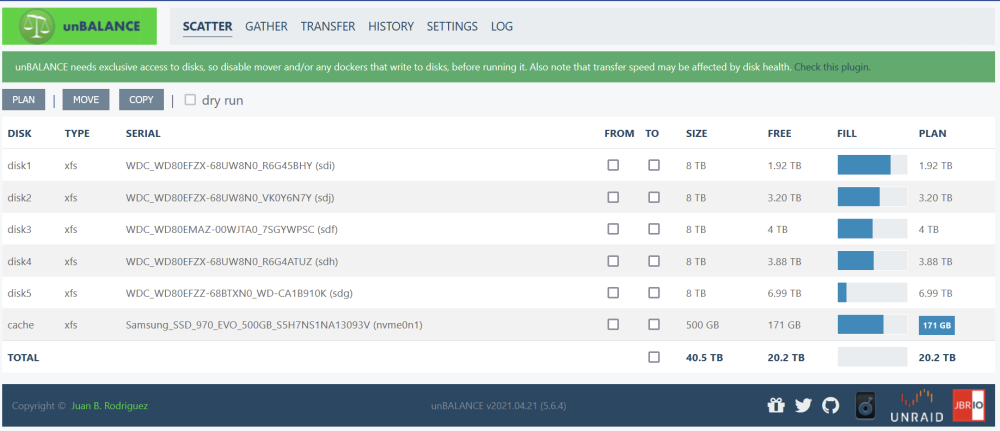Screen dimensions: 1000x431
Task: Click the SERIAL column header
Action: tap(143, 134)
